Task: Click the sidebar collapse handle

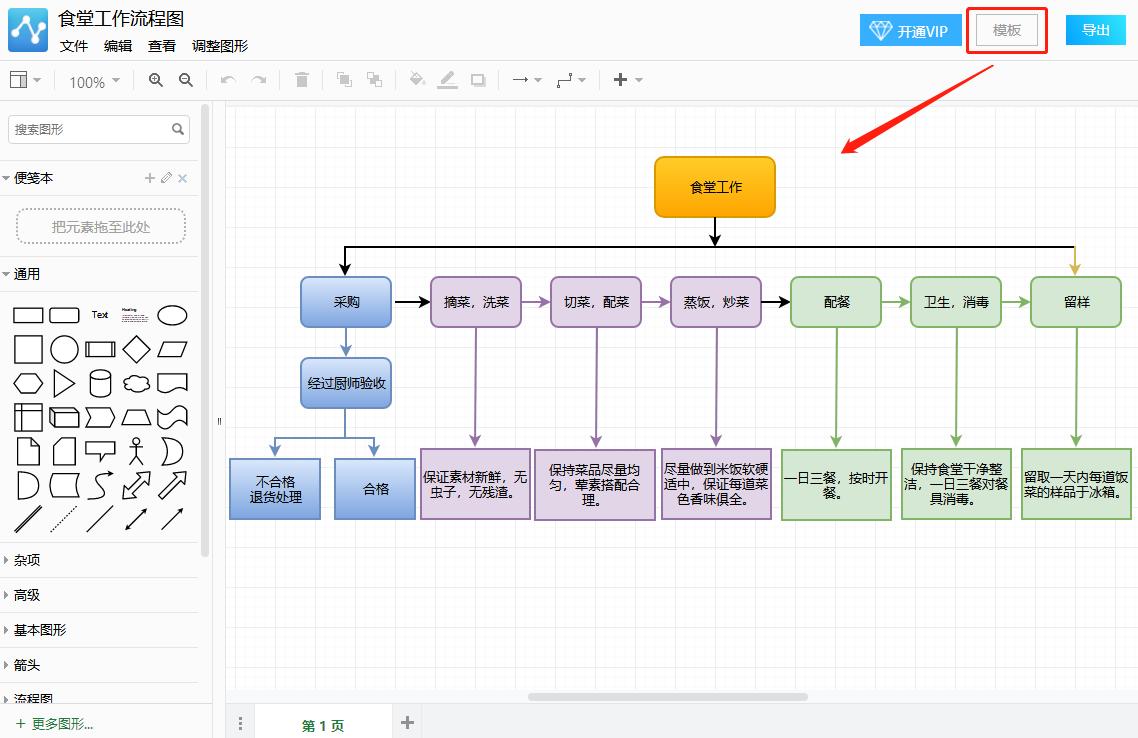Action: 219,421
